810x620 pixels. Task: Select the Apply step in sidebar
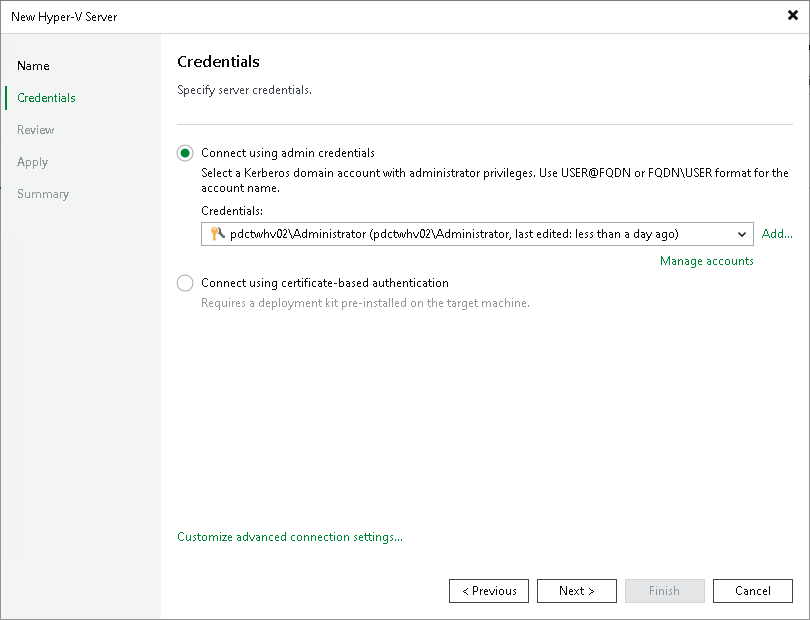pyautogui.click(x=32, y=162)
